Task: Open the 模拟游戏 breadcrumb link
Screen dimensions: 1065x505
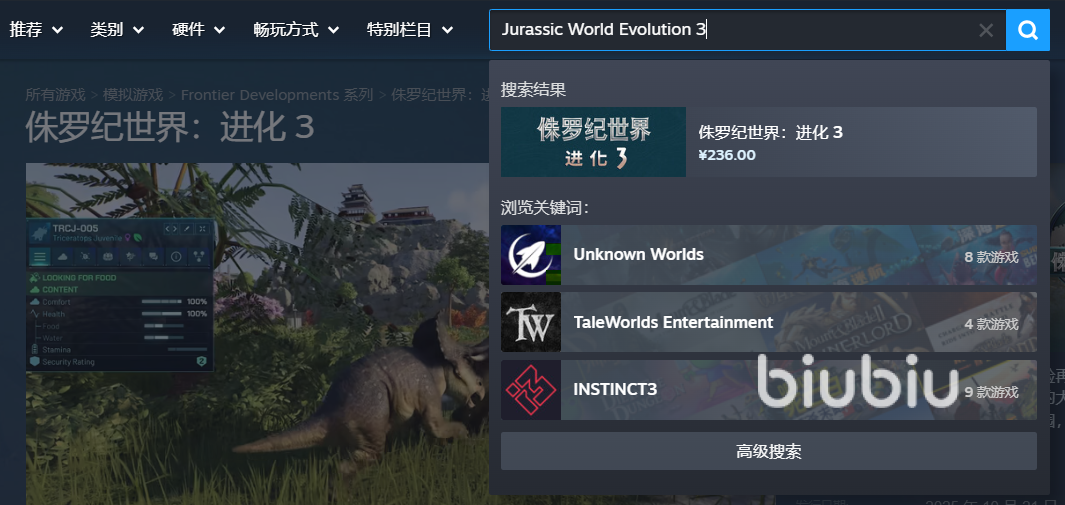Action: [x=133, y=95]
